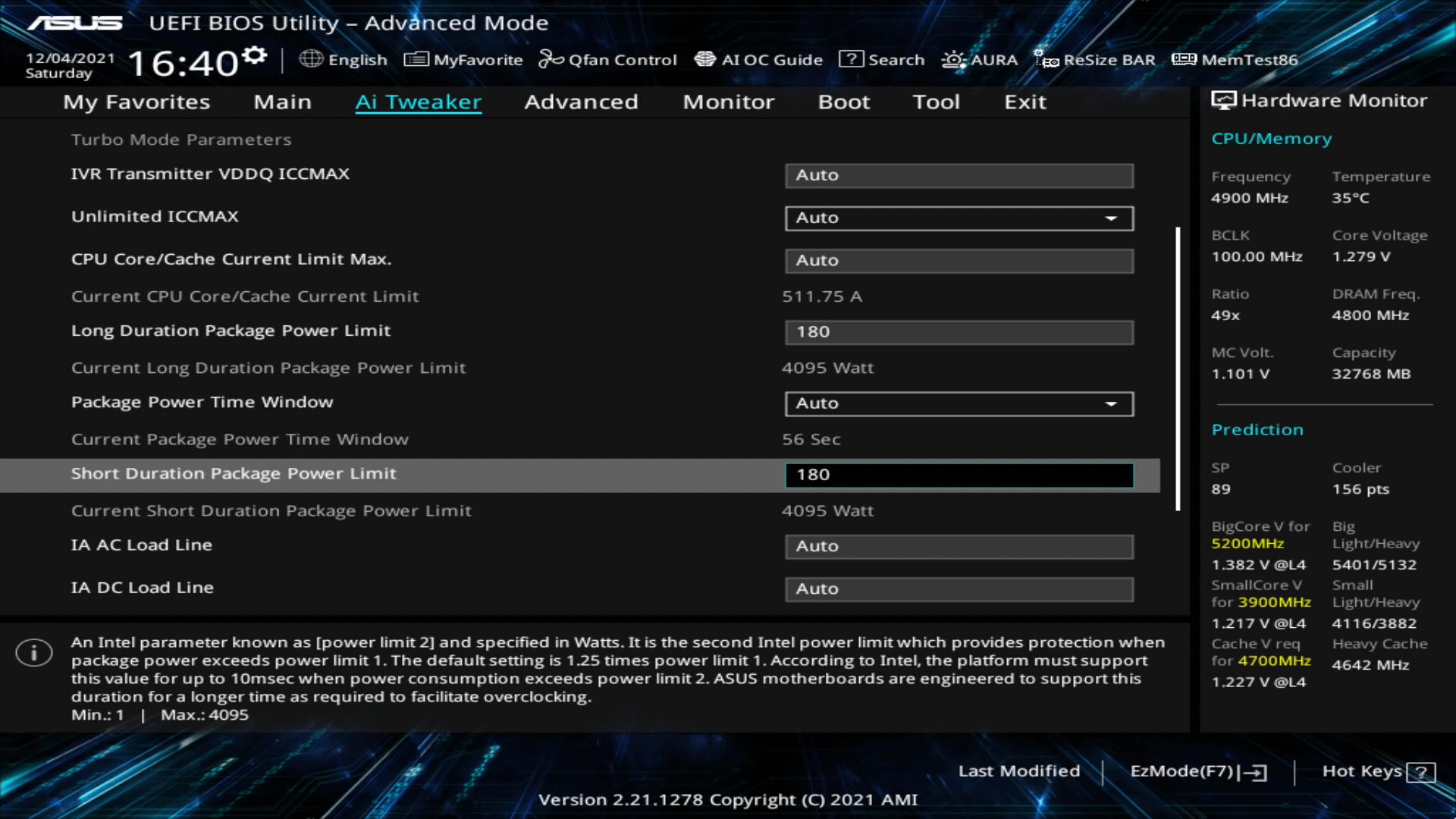The height and width of the screenshot is (819, 1456).
Task: Click the 56 Sec time window value
Action: tap(811, 439)
